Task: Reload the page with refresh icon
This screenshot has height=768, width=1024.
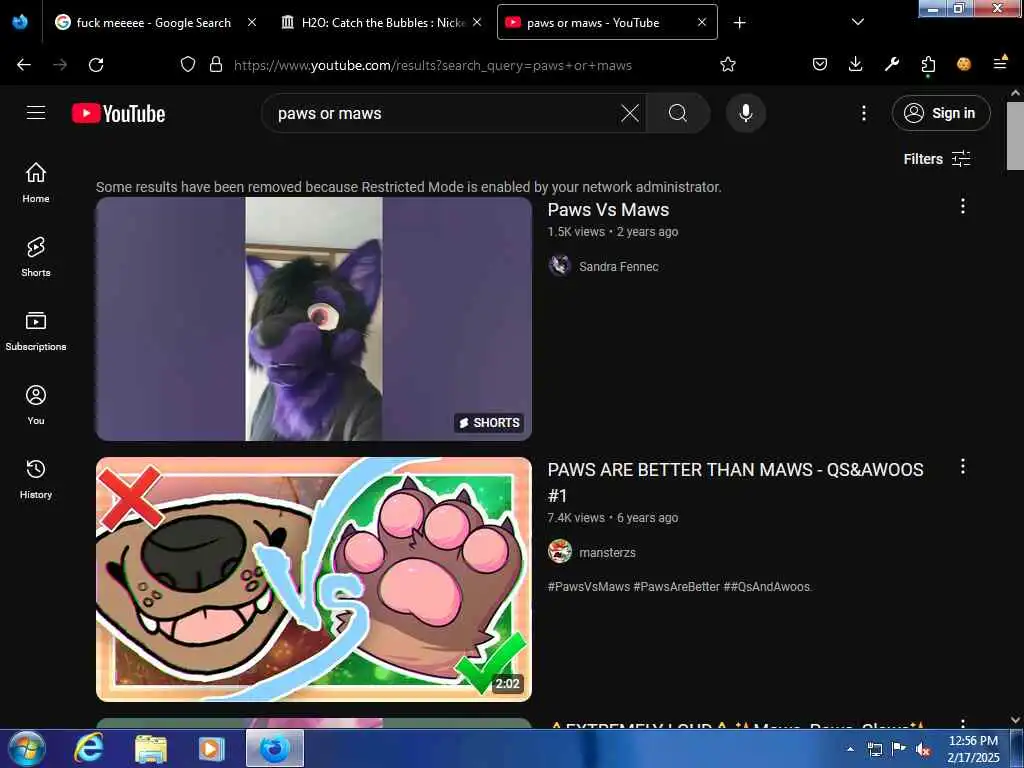Action: coord(96,65)
